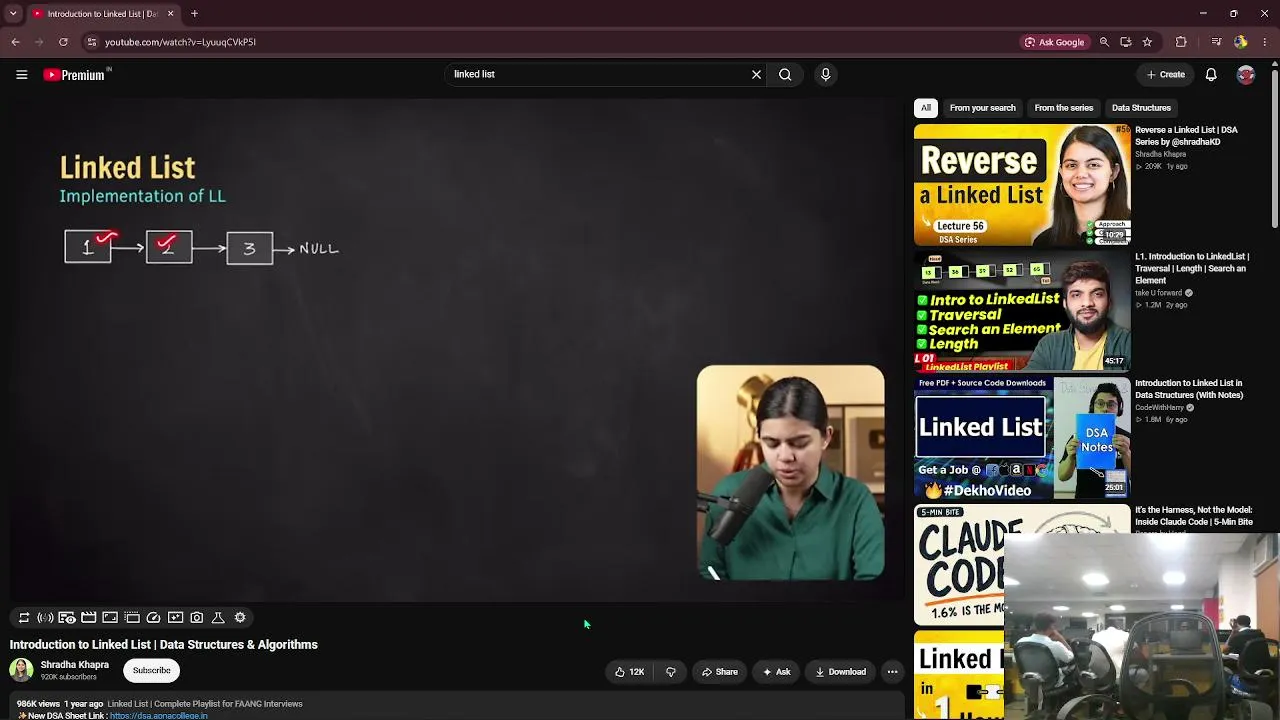Viewport: 1280px width, 720px height.
Task: Expand the tab search chevron
Action: (13, 14)
